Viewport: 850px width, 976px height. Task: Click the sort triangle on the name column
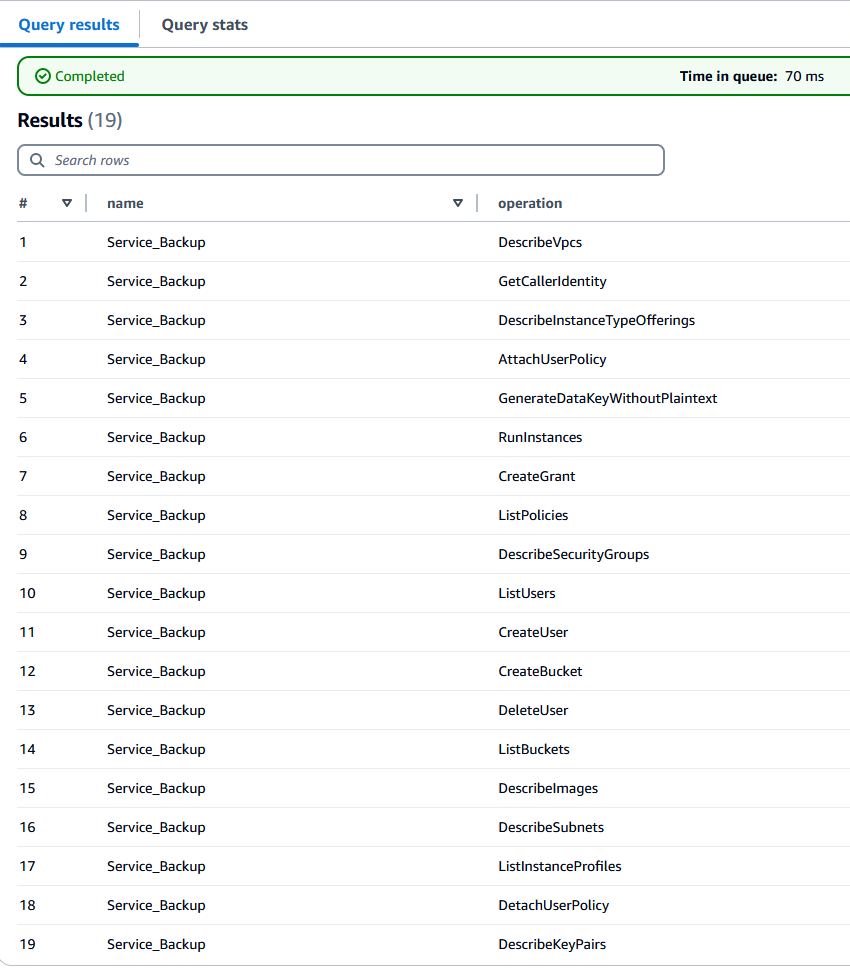tap(458, 203)
